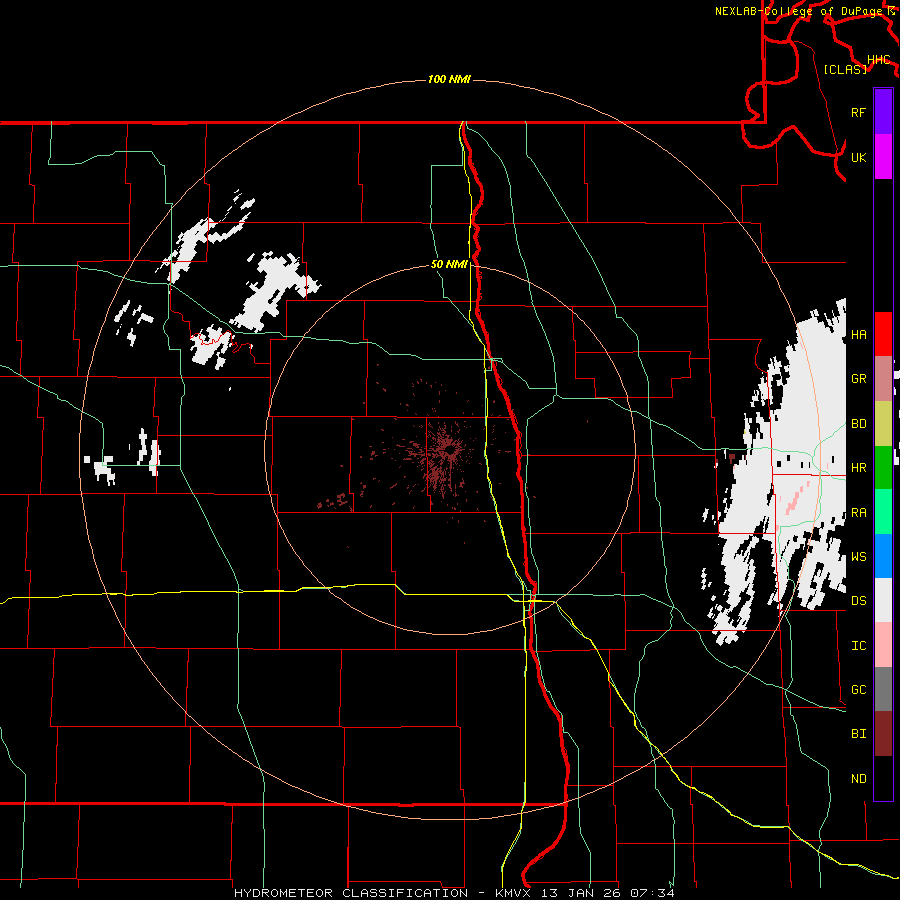This screenshot has width=900, height=900.
Task: Click the white DS legend swatch
Action: (883, 600)
